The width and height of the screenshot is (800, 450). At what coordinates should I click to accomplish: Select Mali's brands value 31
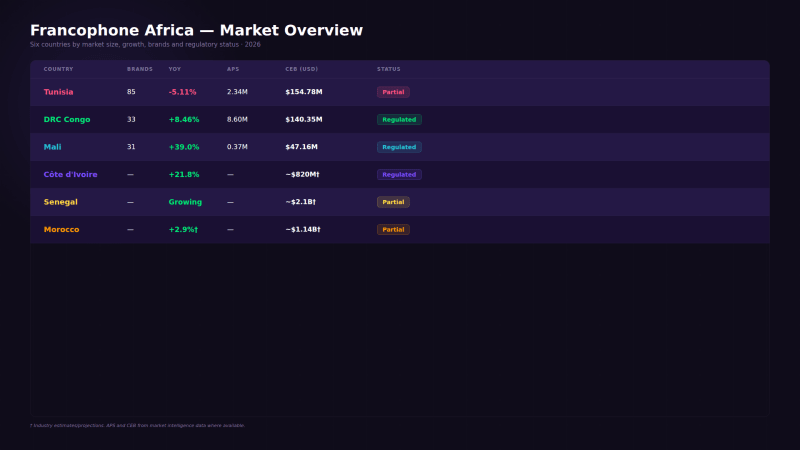(131, 147)
